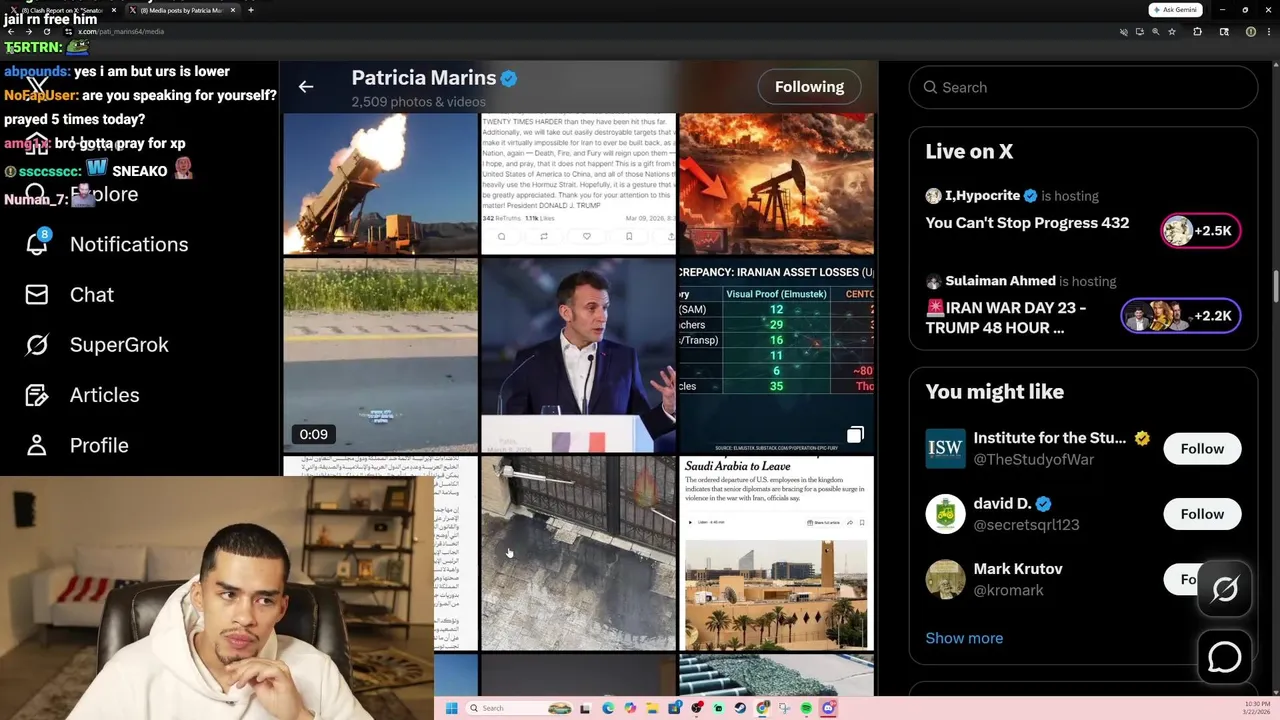The image size is (1280, 720).
Task: Open Chrome from taskbar
Action: (763, 708)
